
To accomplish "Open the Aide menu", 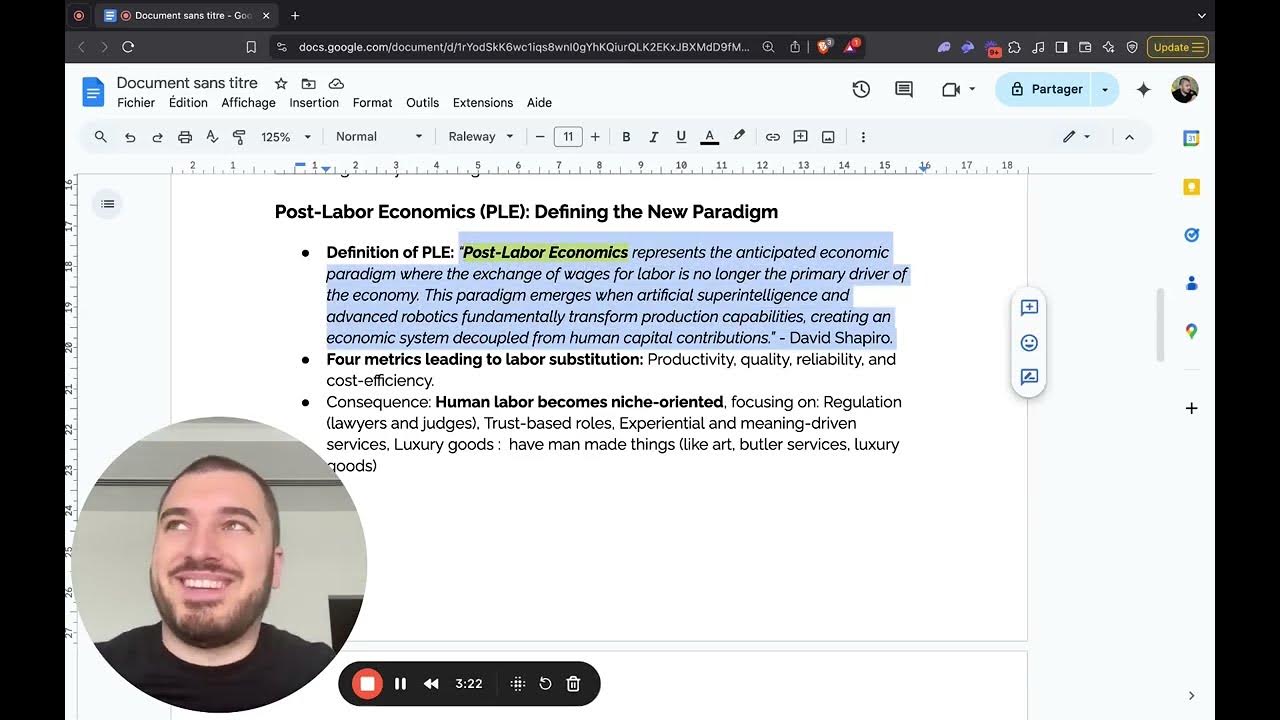I will [x=539, y=102].
